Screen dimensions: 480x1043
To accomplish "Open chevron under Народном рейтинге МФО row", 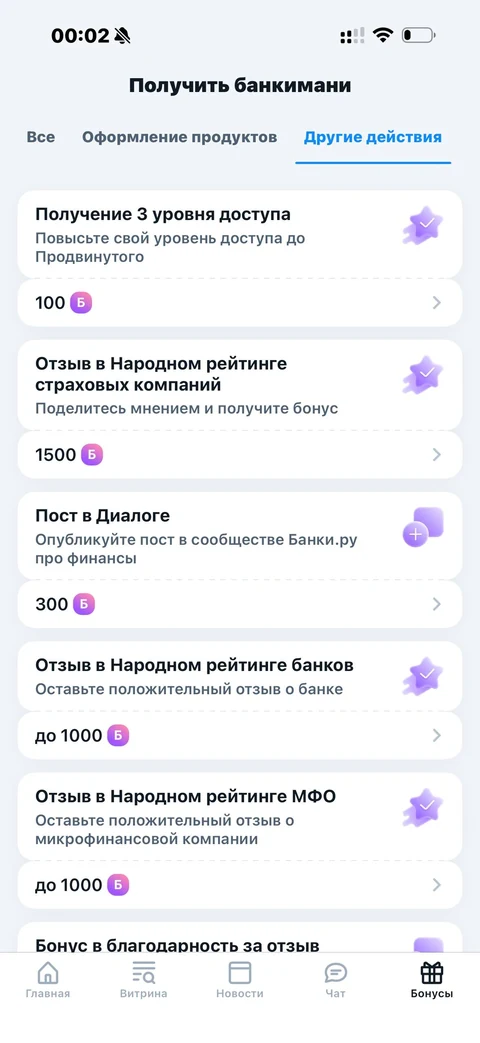I will (437, 885).
